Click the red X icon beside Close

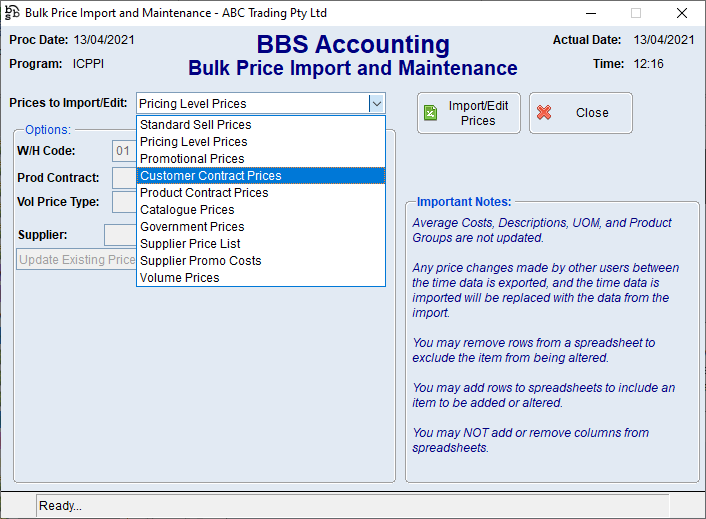544,113
